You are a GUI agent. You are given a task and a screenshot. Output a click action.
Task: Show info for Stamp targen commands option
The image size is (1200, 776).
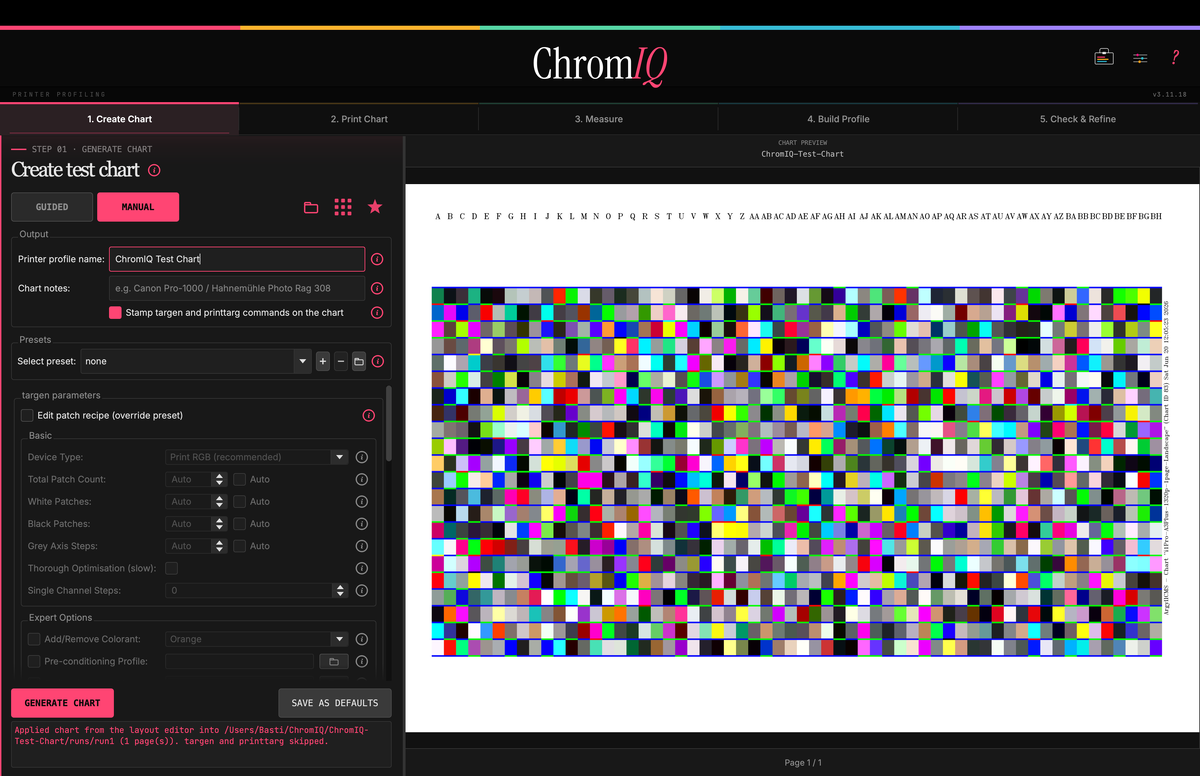coord(377,312)
